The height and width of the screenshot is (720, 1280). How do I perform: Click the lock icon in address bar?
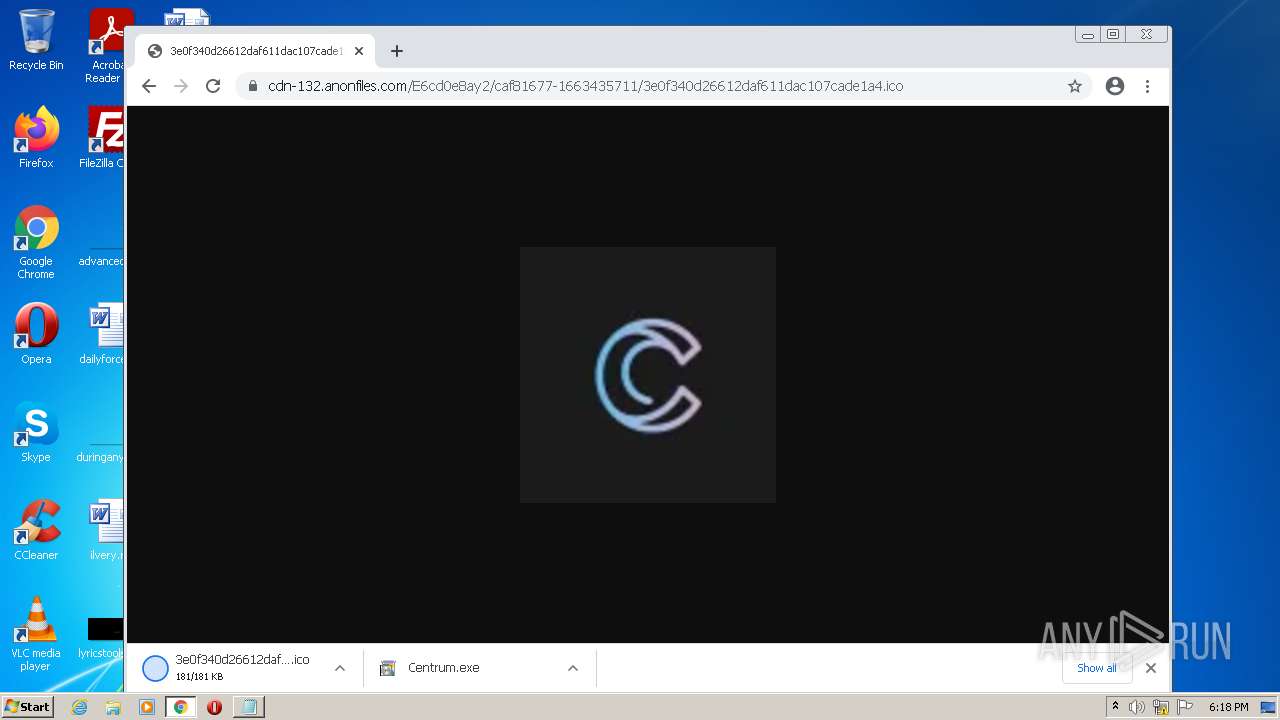(x=252, y=86)
